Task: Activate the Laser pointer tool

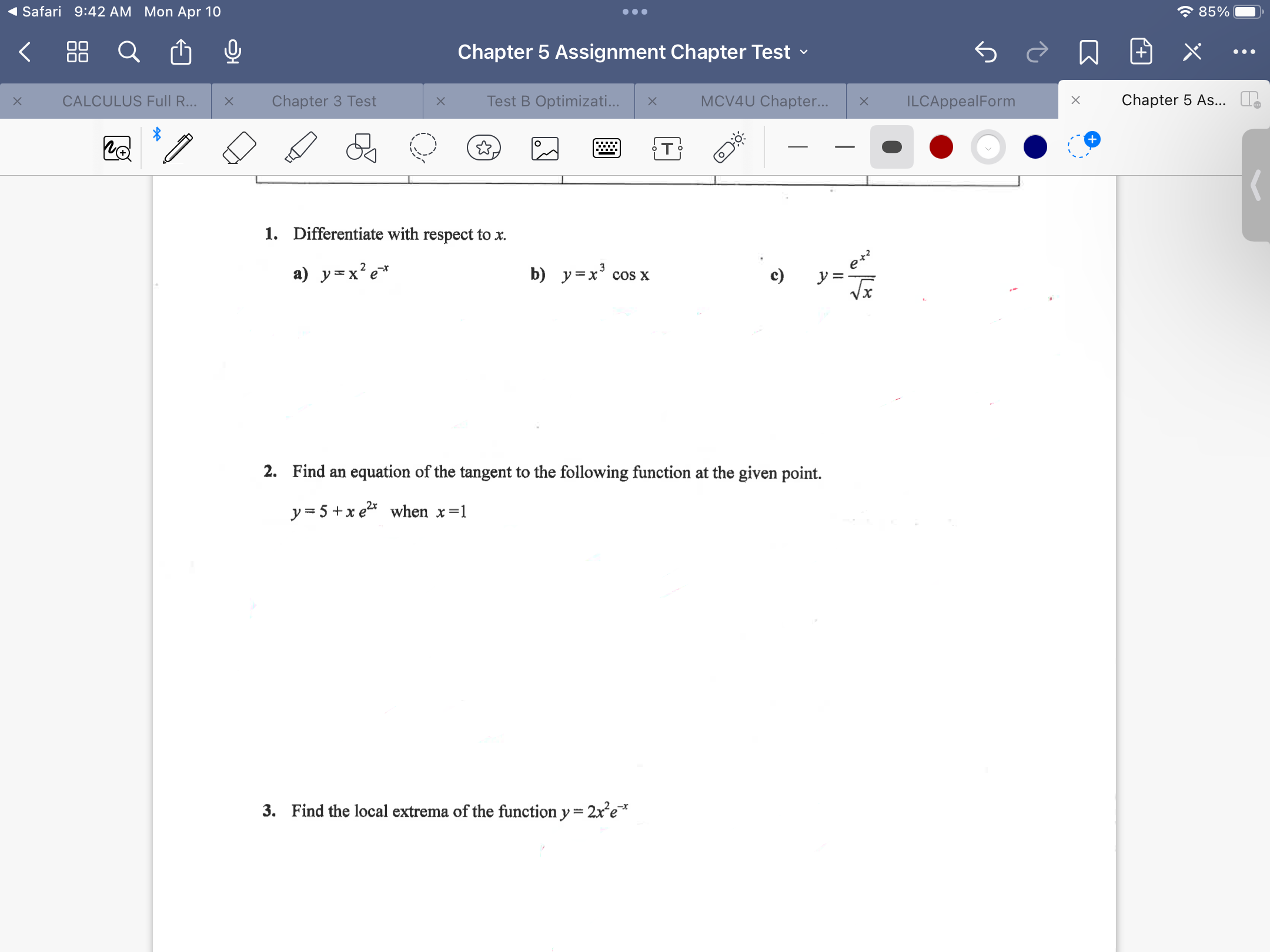Action: (x=727, y=147)
